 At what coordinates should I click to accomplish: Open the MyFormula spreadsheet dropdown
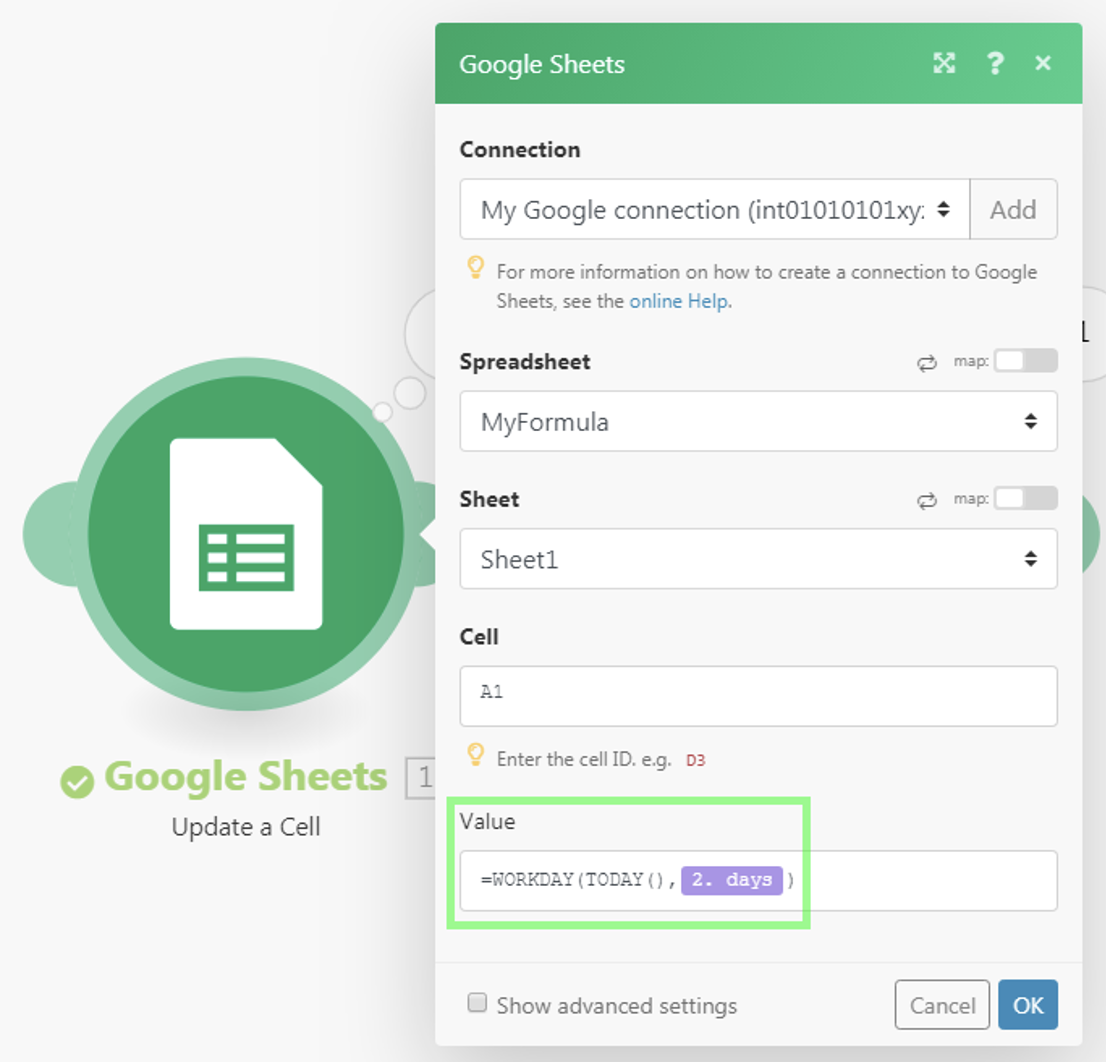pos(758,422)
